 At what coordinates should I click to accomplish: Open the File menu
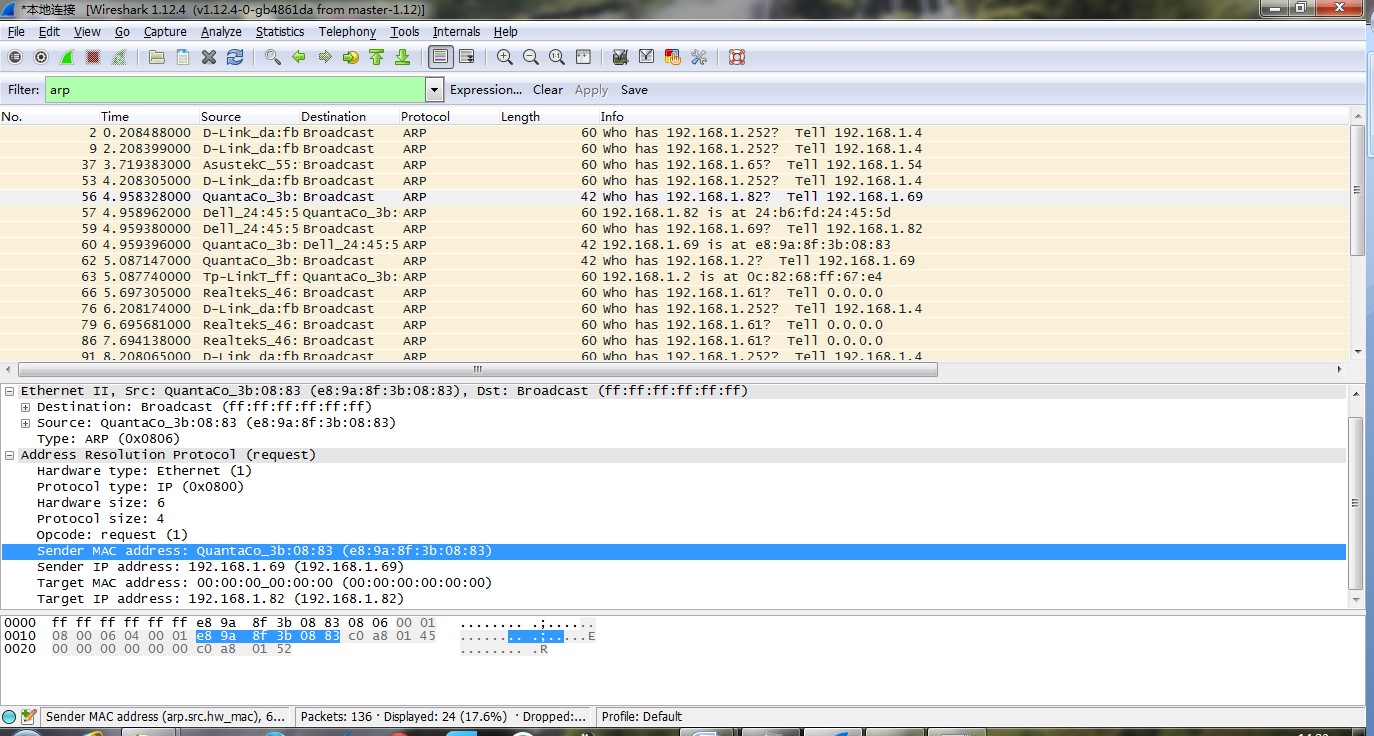16,31
